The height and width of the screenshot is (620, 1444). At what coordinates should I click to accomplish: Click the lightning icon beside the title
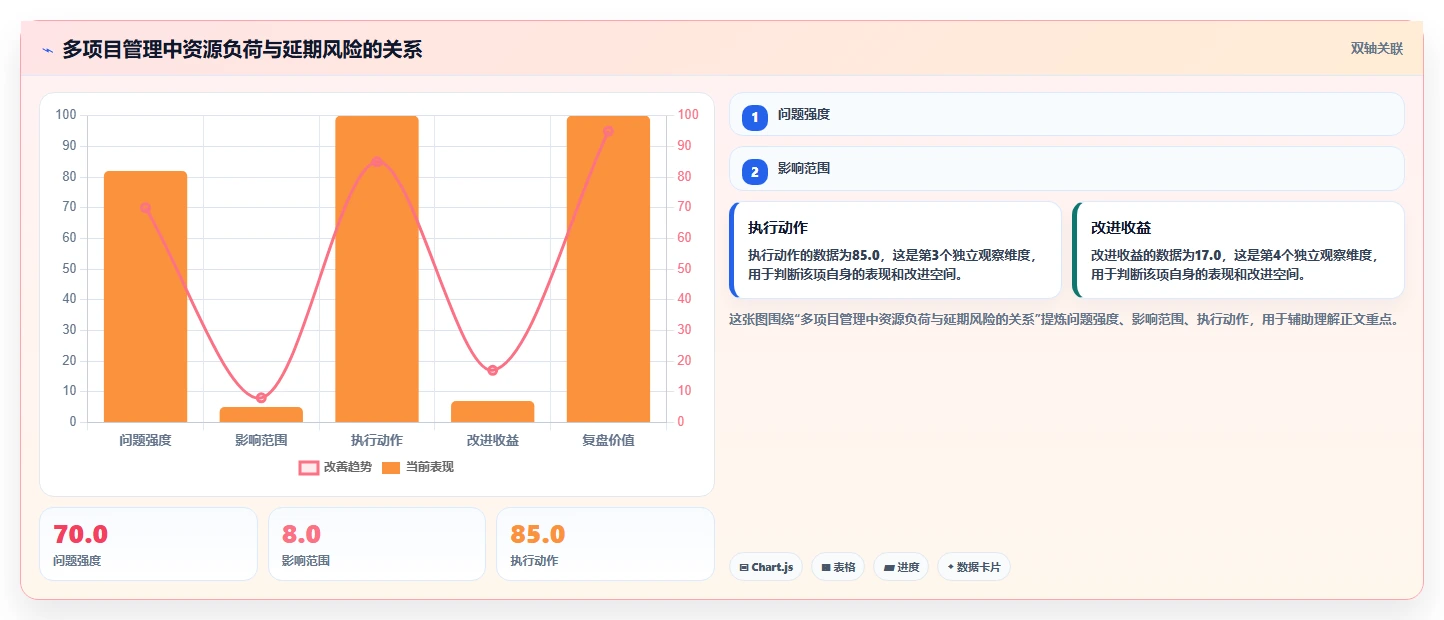pyautogui.click(x=47, y=50)
